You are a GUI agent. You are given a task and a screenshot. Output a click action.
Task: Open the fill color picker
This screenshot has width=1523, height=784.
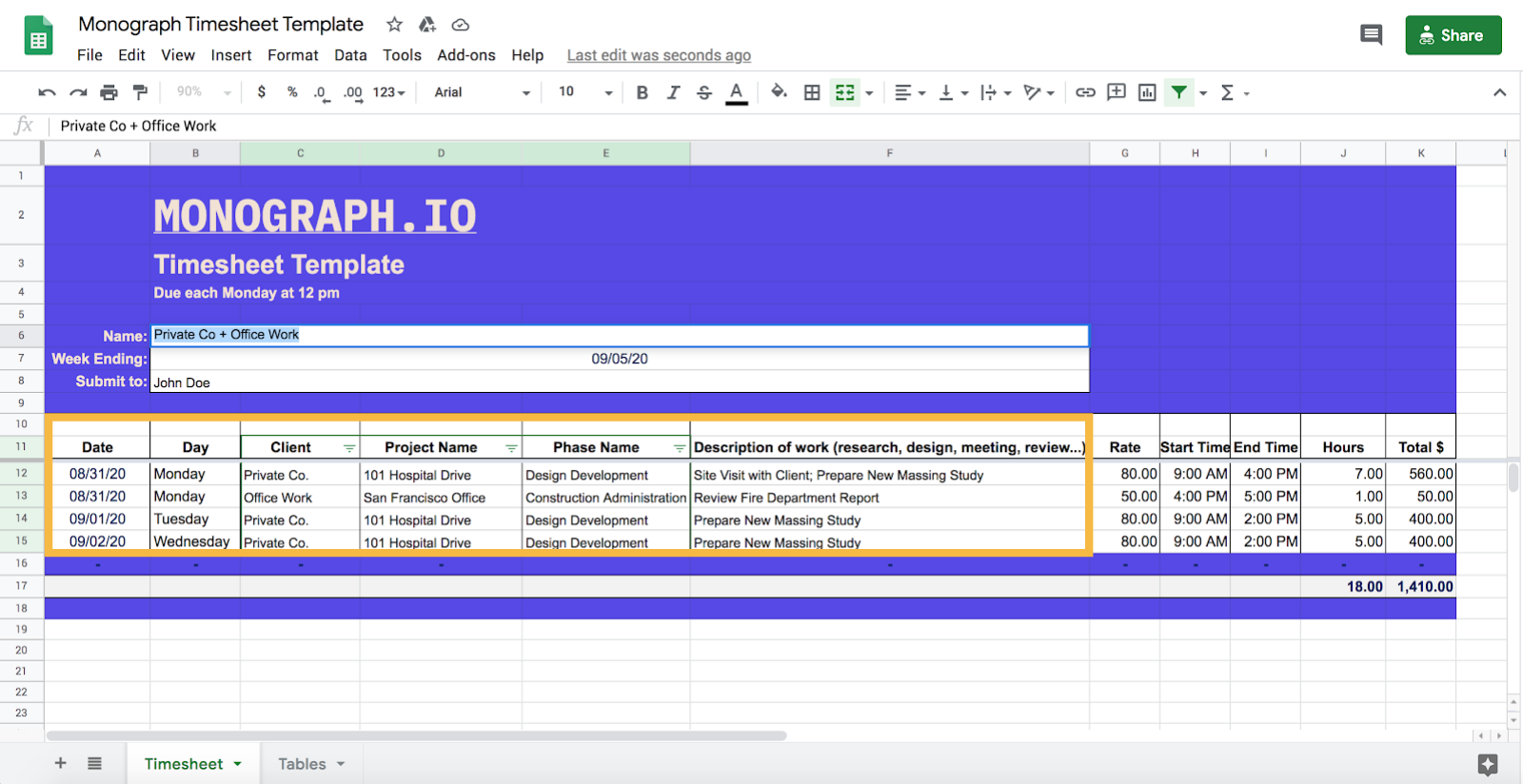pos(779,92)
